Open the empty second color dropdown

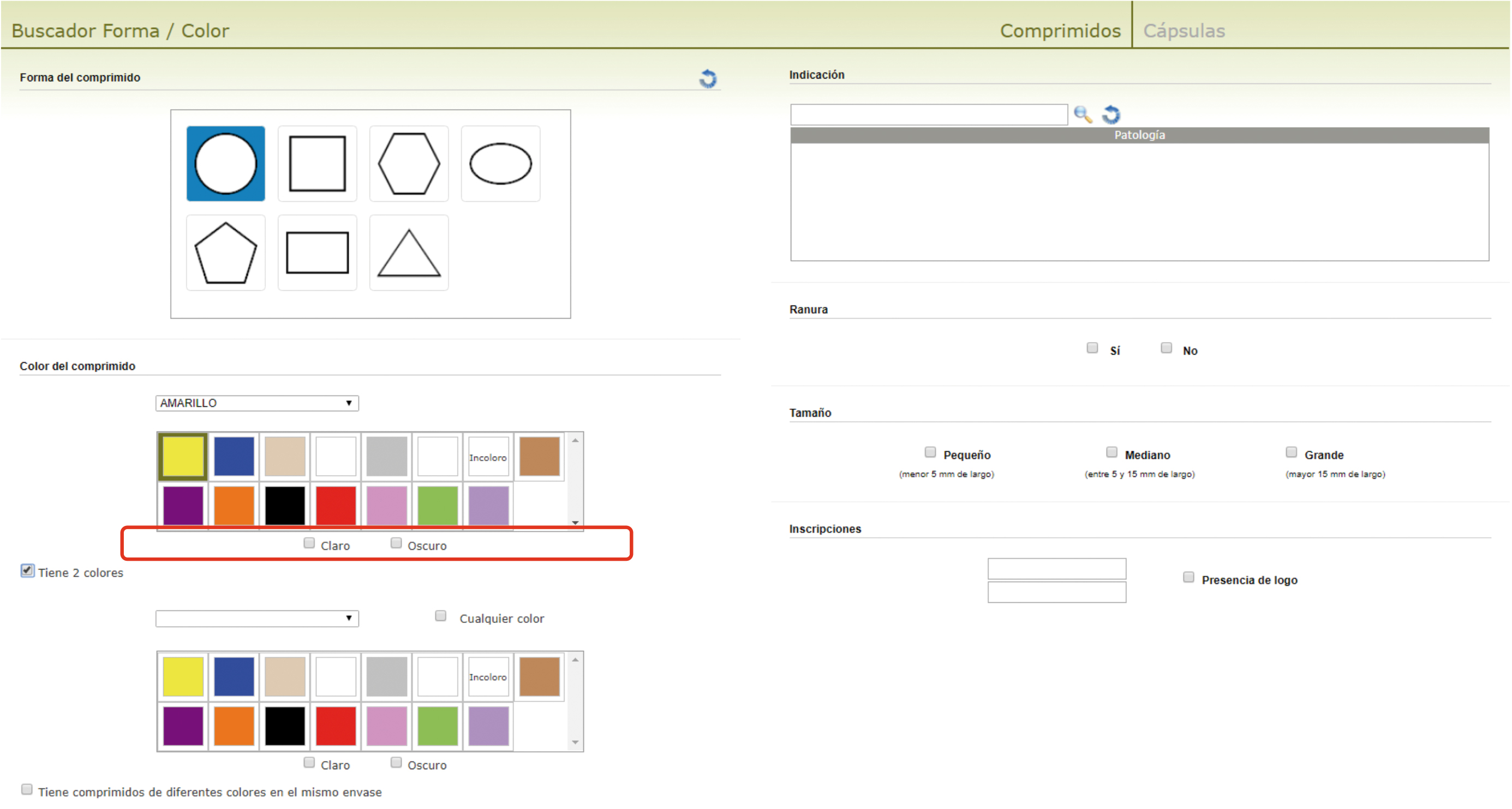tap(257, 618)
